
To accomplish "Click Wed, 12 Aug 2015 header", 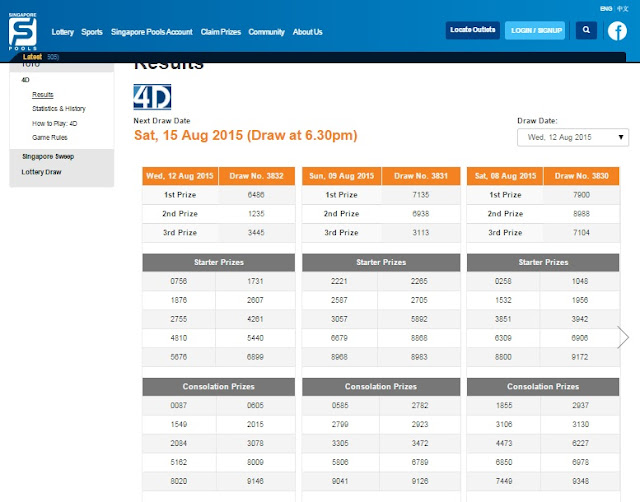I will pos(180,176).
